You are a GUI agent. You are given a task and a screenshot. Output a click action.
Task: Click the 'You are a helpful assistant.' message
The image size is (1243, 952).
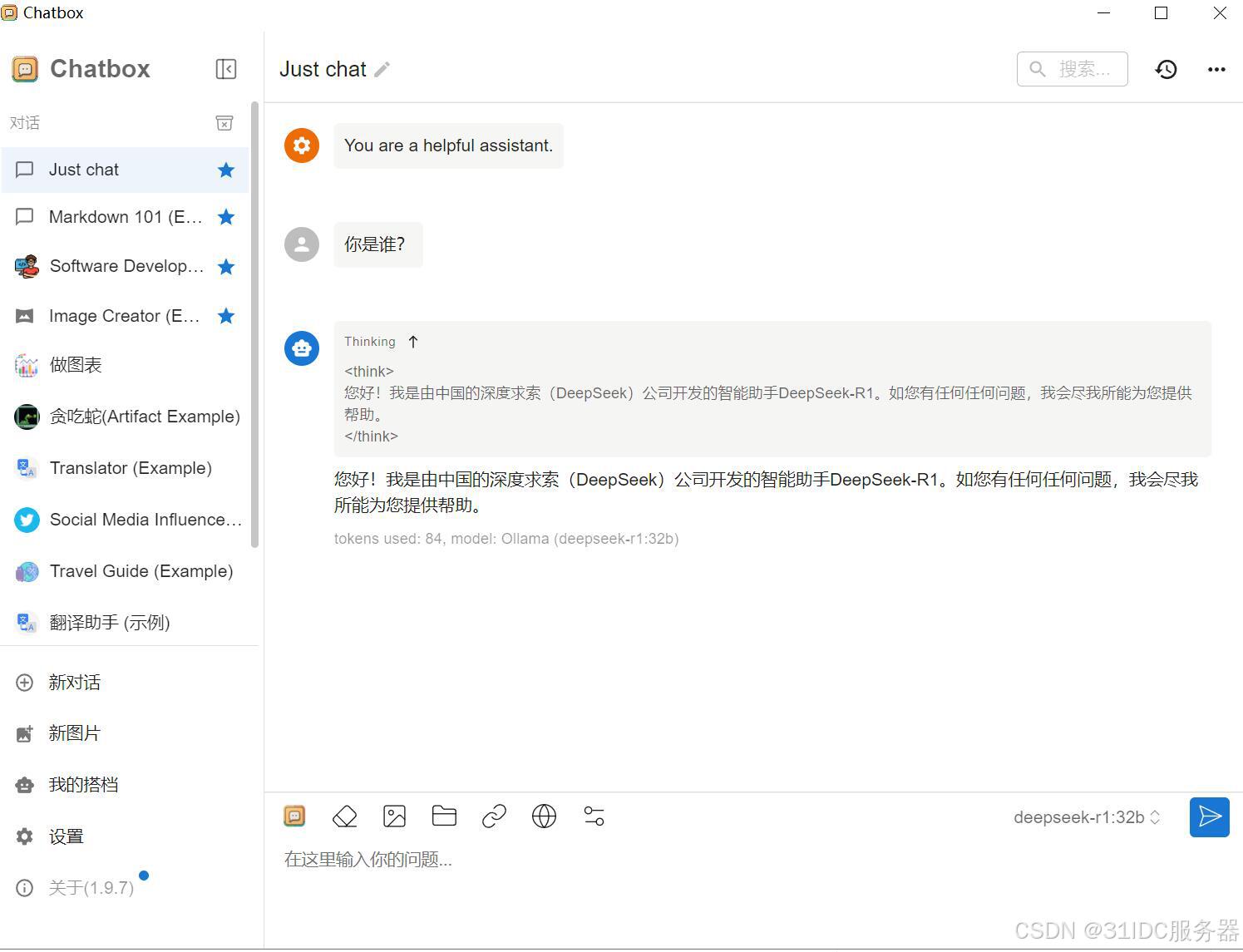(x=449, y=146)
